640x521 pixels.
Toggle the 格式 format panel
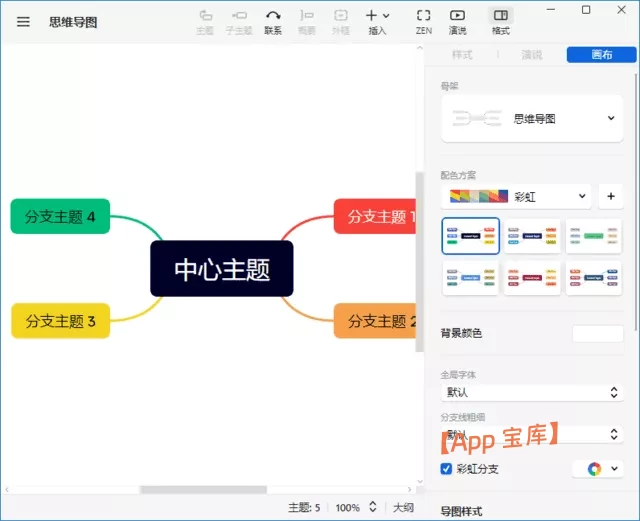coord(501,22)
